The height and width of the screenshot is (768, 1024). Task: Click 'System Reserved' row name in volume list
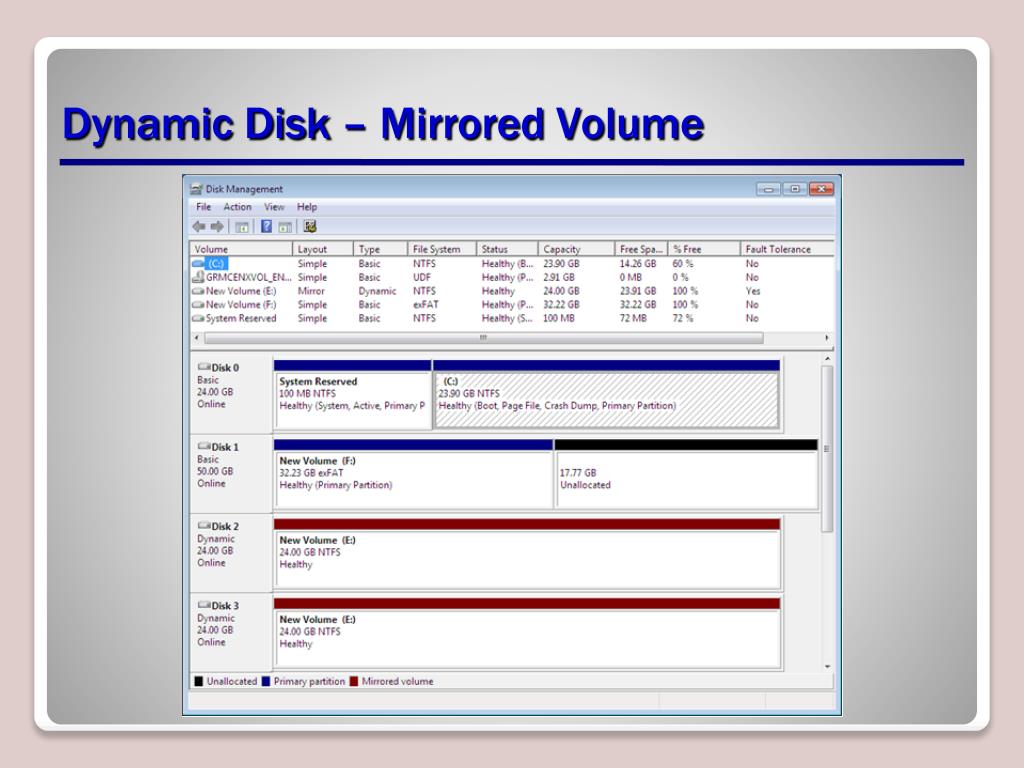point(241,319)
